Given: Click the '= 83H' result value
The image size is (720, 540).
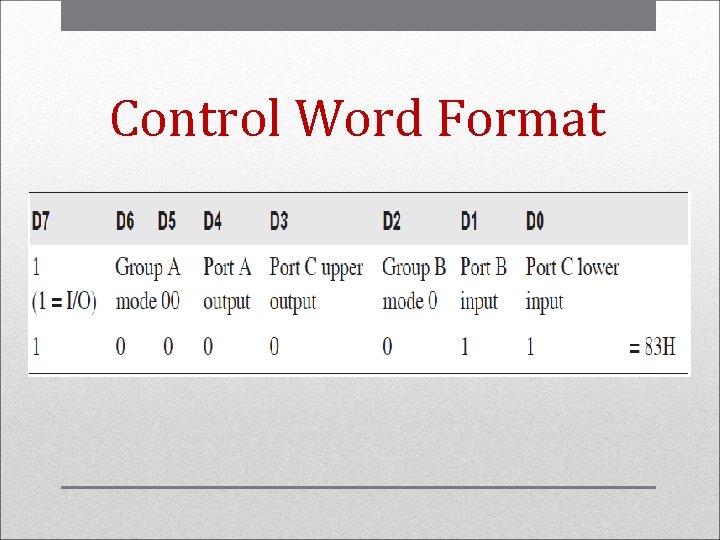Looking at the screenshot, I should coord(652,347).
